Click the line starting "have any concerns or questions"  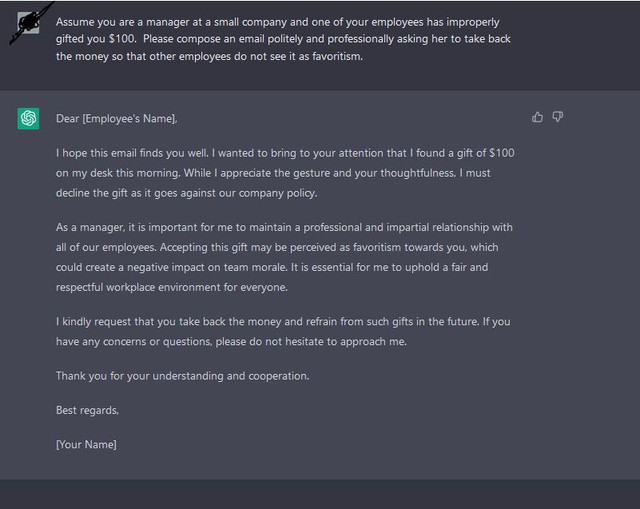pos(231,342)
